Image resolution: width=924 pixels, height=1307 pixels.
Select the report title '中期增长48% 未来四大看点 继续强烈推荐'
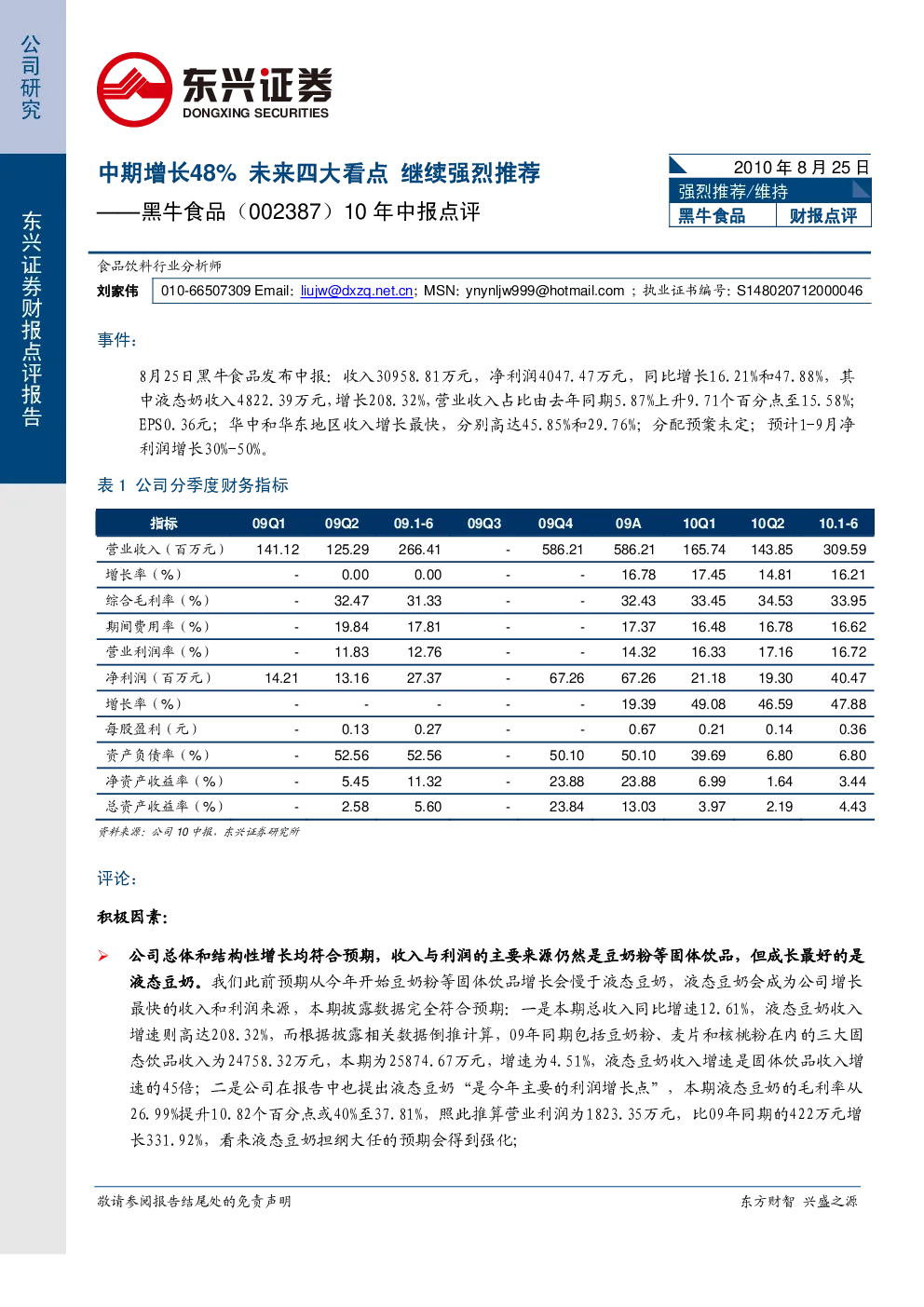(x=319, y=173)
